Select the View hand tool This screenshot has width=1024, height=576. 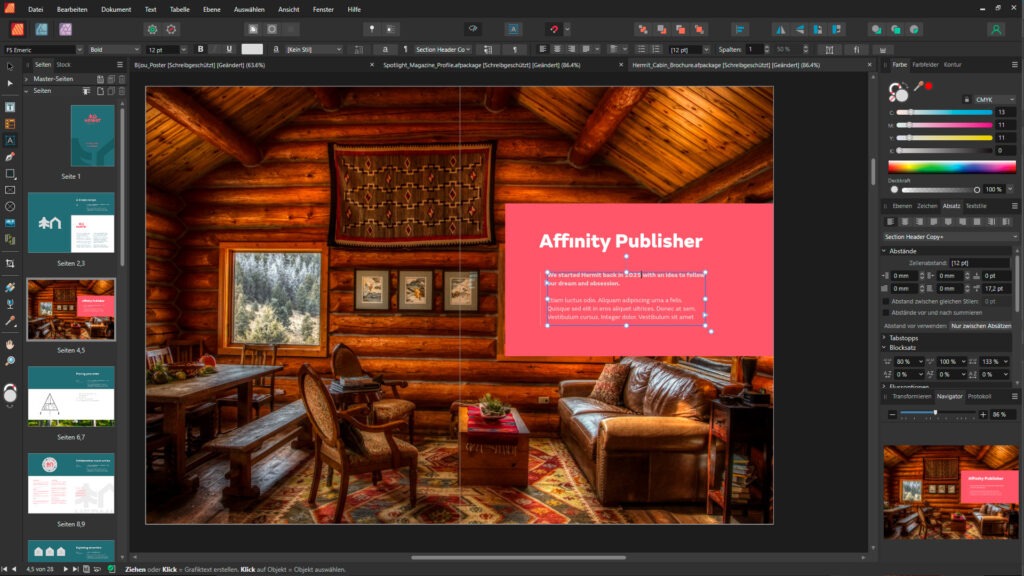pyautogui.click(x=10, y=344)
